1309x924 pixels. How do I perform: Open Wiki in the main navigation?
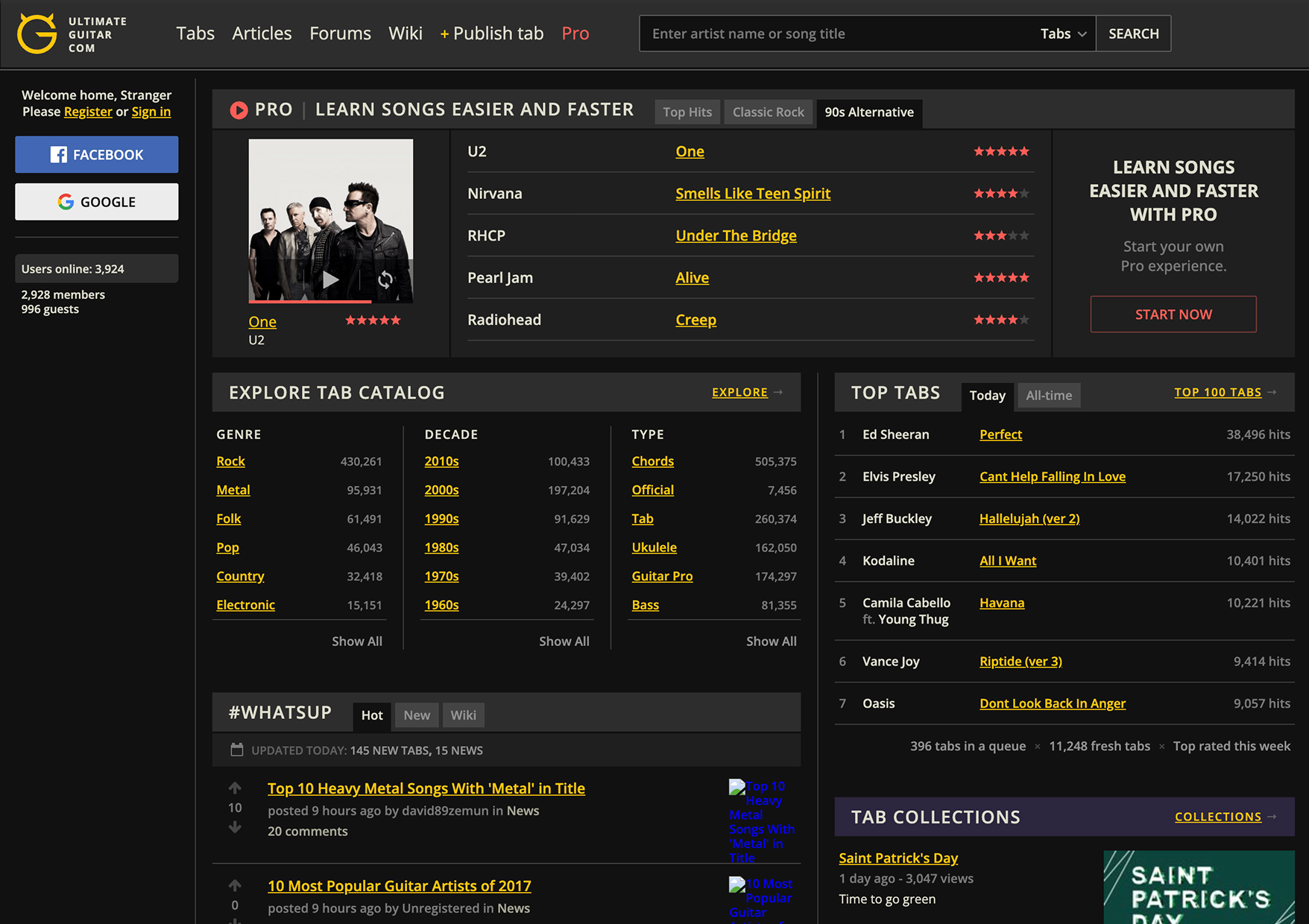pyautogui.click(x=406, y=34)
